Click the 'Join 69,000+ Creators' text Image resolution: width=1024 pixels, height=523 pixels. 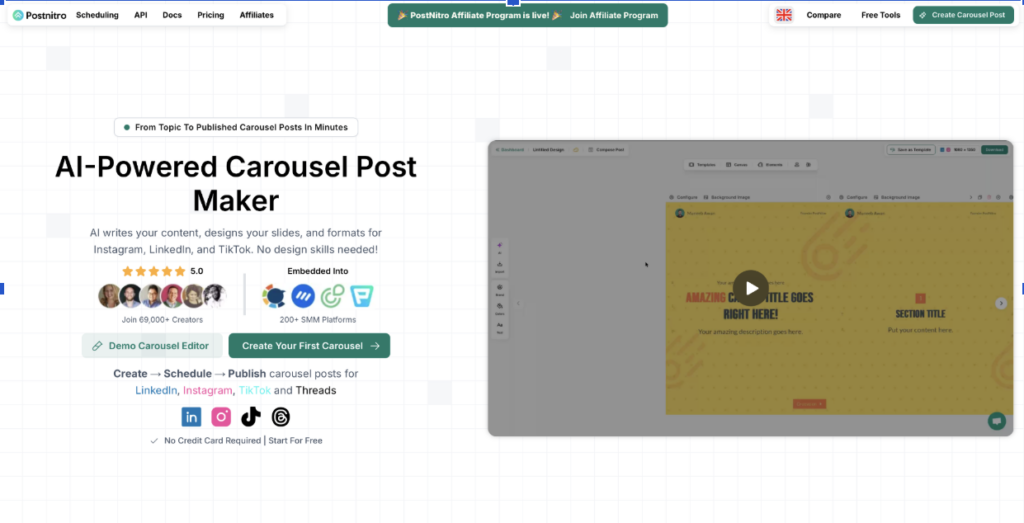[x=162, y=320]
